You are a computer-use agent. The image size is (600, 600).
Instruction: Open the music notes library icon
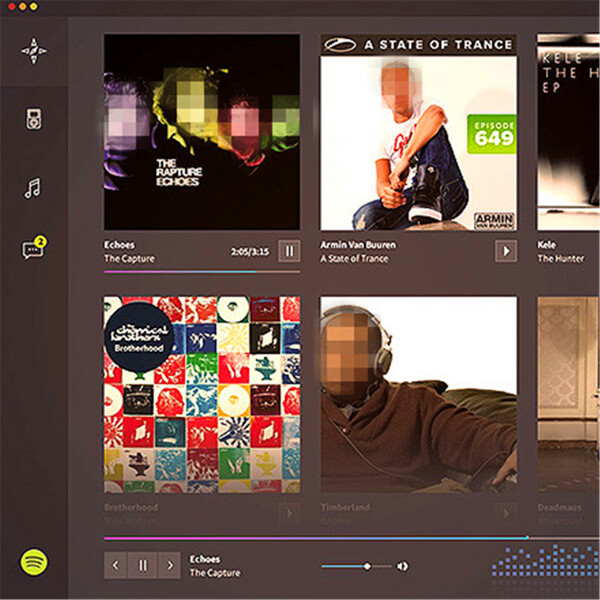[33, 188]
